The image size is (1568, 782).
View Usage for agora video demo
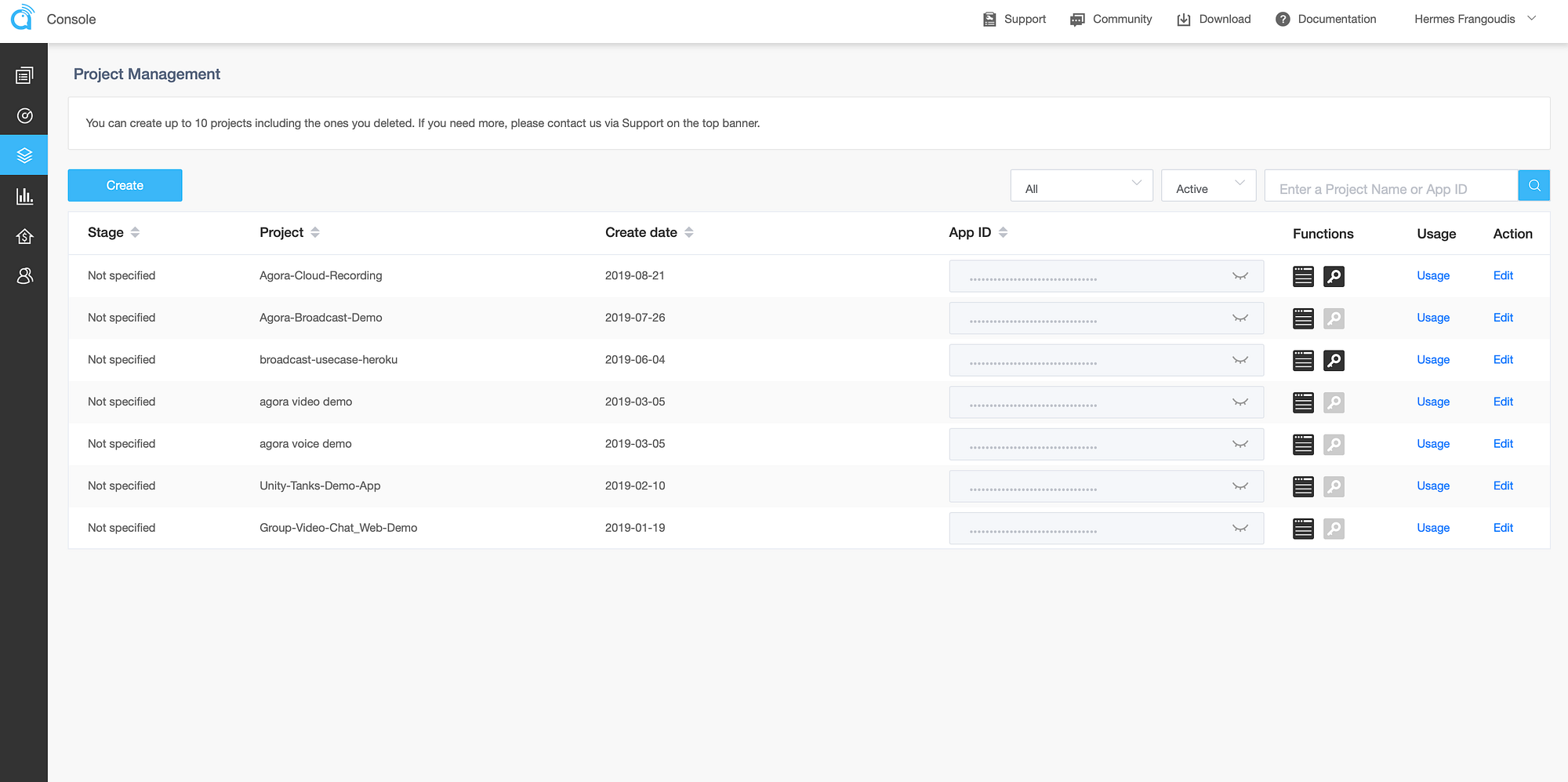tap(1433, 402)
